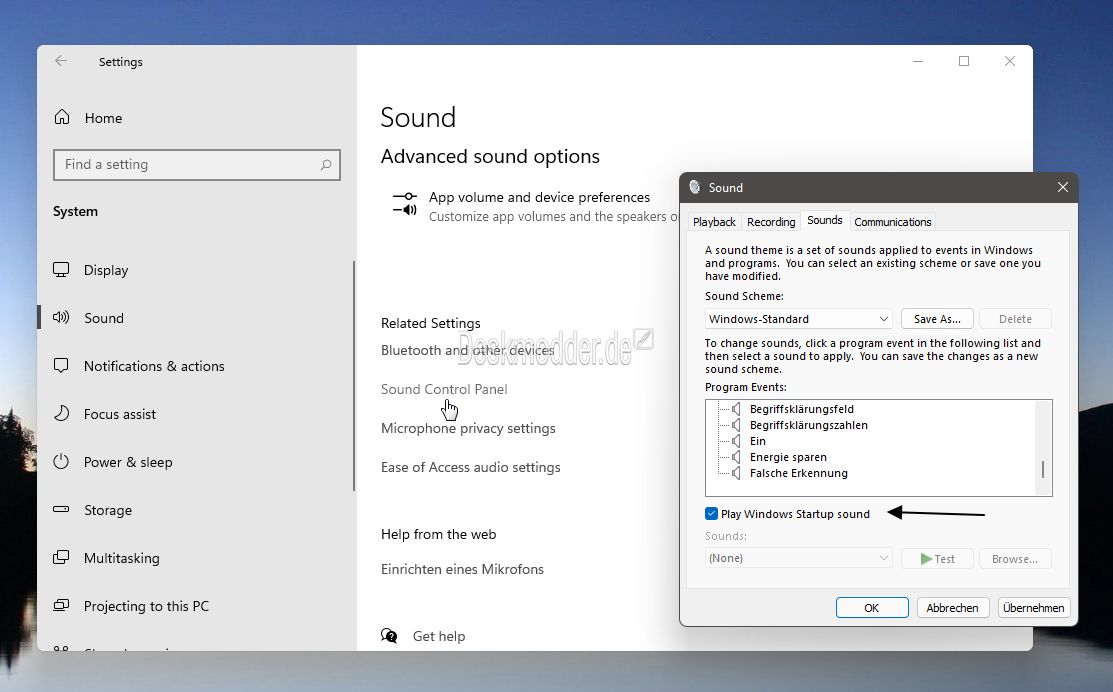Click the Test sound button

point(937,559)
